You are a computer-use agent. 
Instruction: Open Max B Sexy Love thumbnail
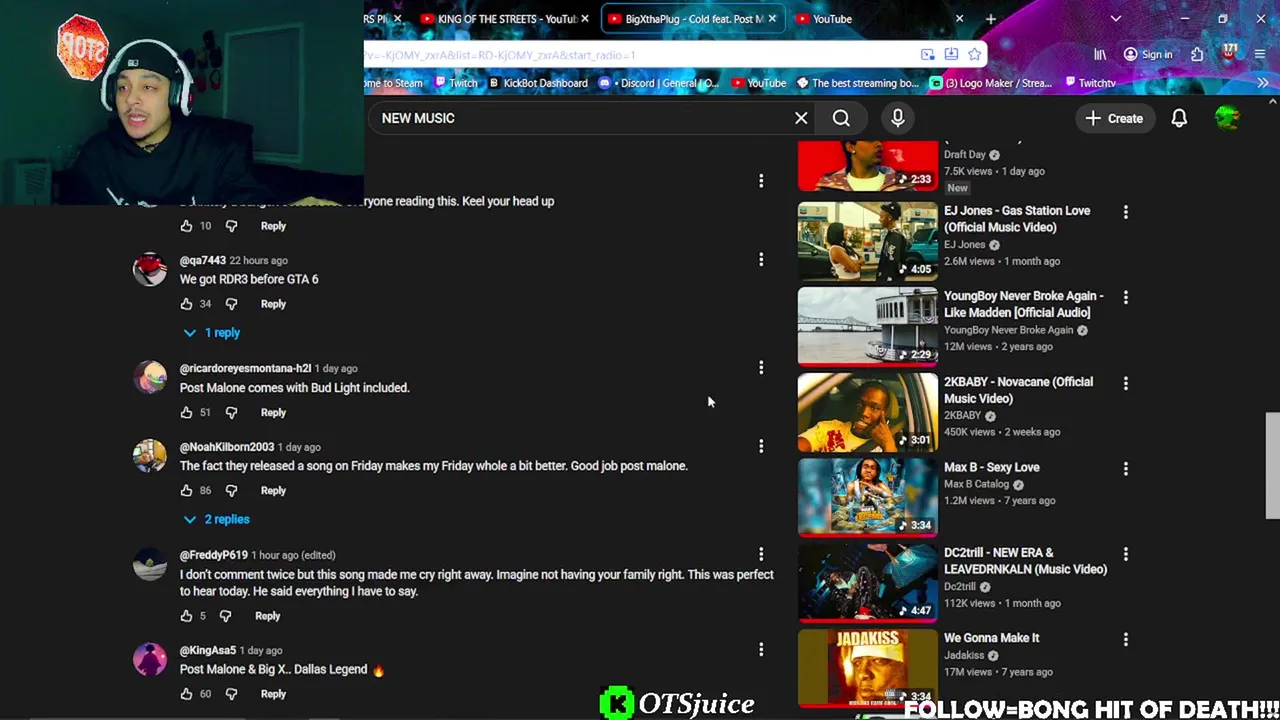click(x=868, y=497)
